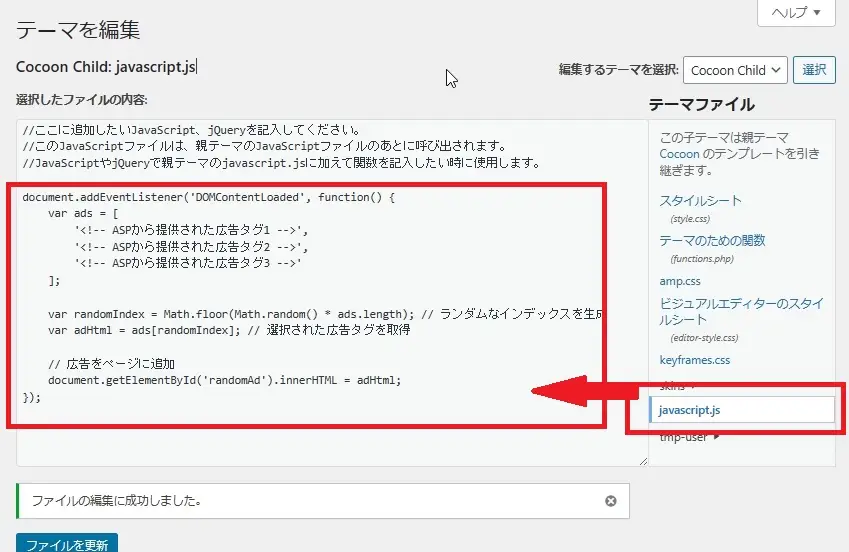Click the 選択 button
This screenshot has width=849, height=552.
[x=814, y=70]
